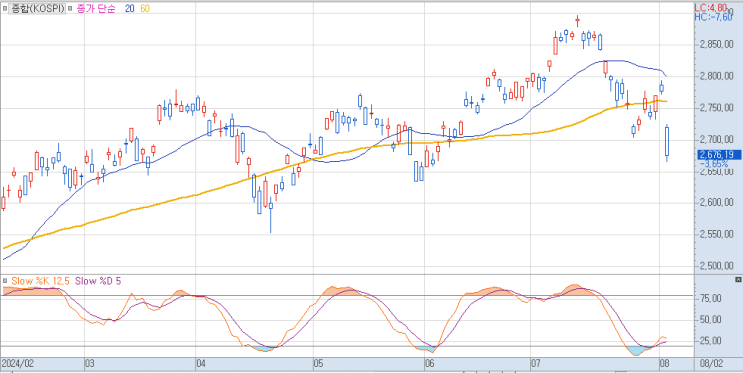Click the 03 month marker on date axis
This screenshot has height=373, width=743.
(x=90, y=364)
